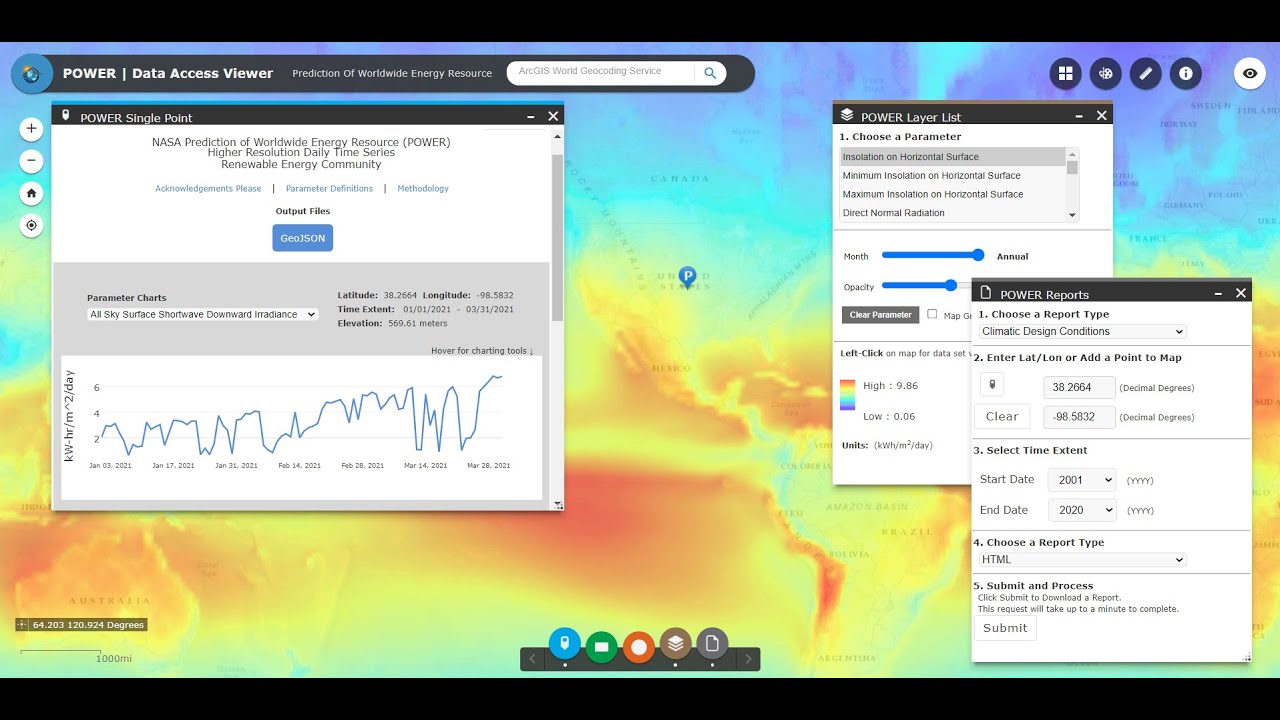This screenshot has width=1280, height=720.
Task: Click the irradiance line chart
Action: click(302, 415)
